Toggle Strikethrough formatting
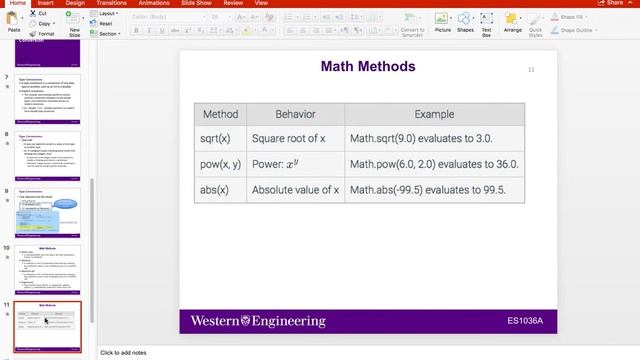The height and width of the screenshot is (360, 640). [175, 30]
